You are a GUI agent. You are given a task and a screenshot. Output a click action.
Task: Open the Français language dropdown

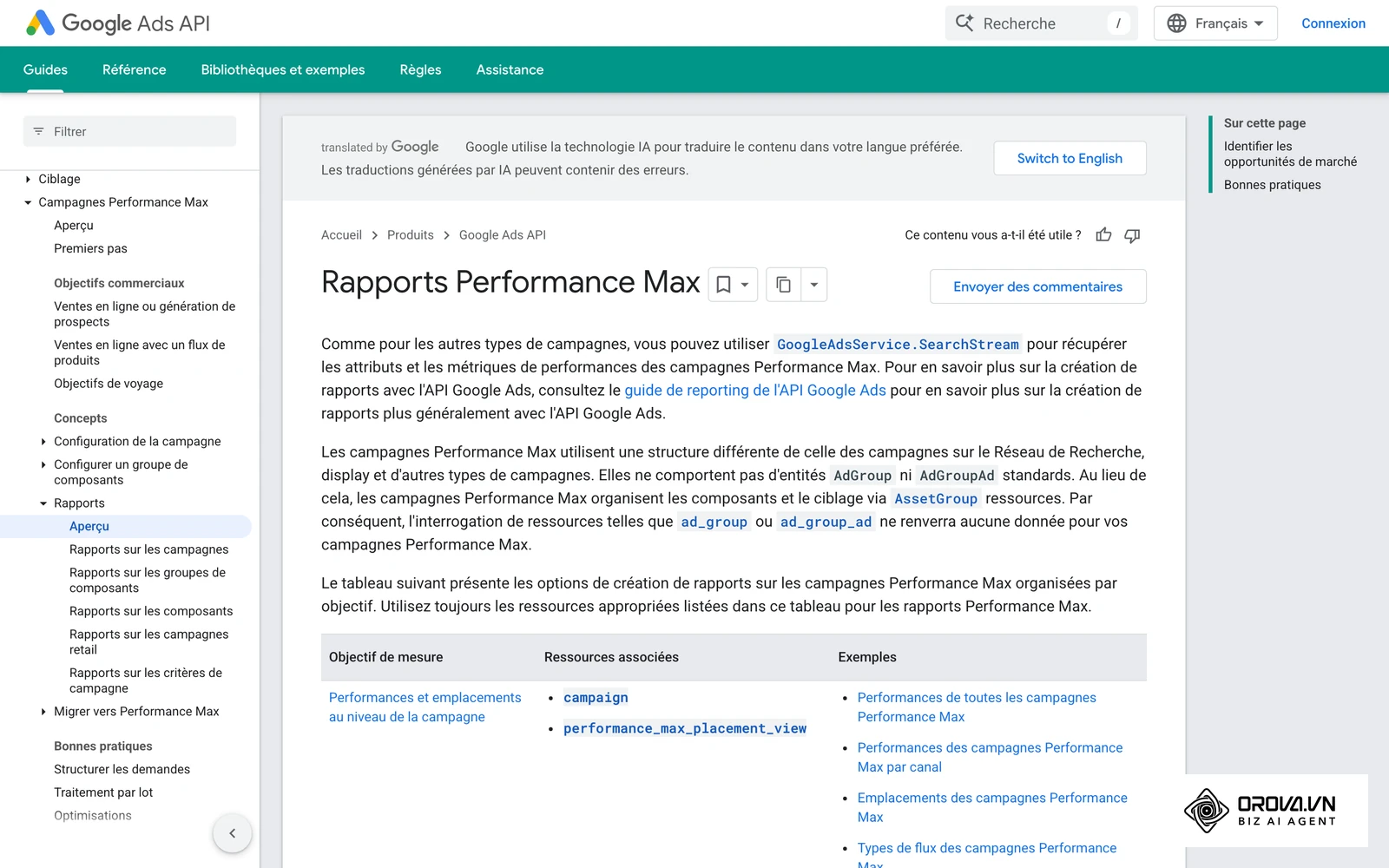coord(1215,23)
